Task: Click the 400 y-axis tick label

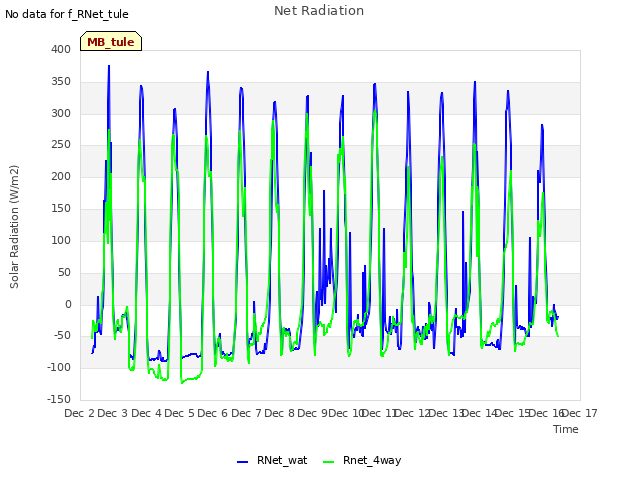Action: pos(61,49)
